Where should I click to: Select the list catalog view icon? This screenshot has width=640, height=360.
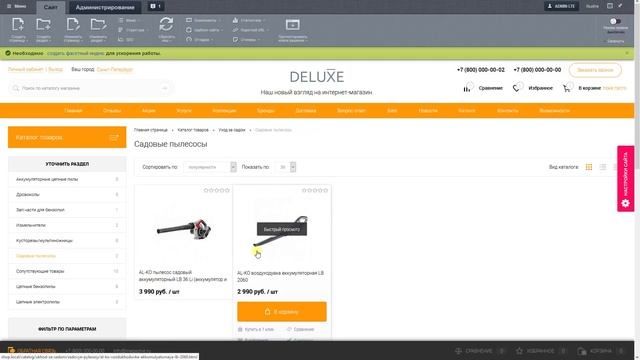tap(603, 167)
